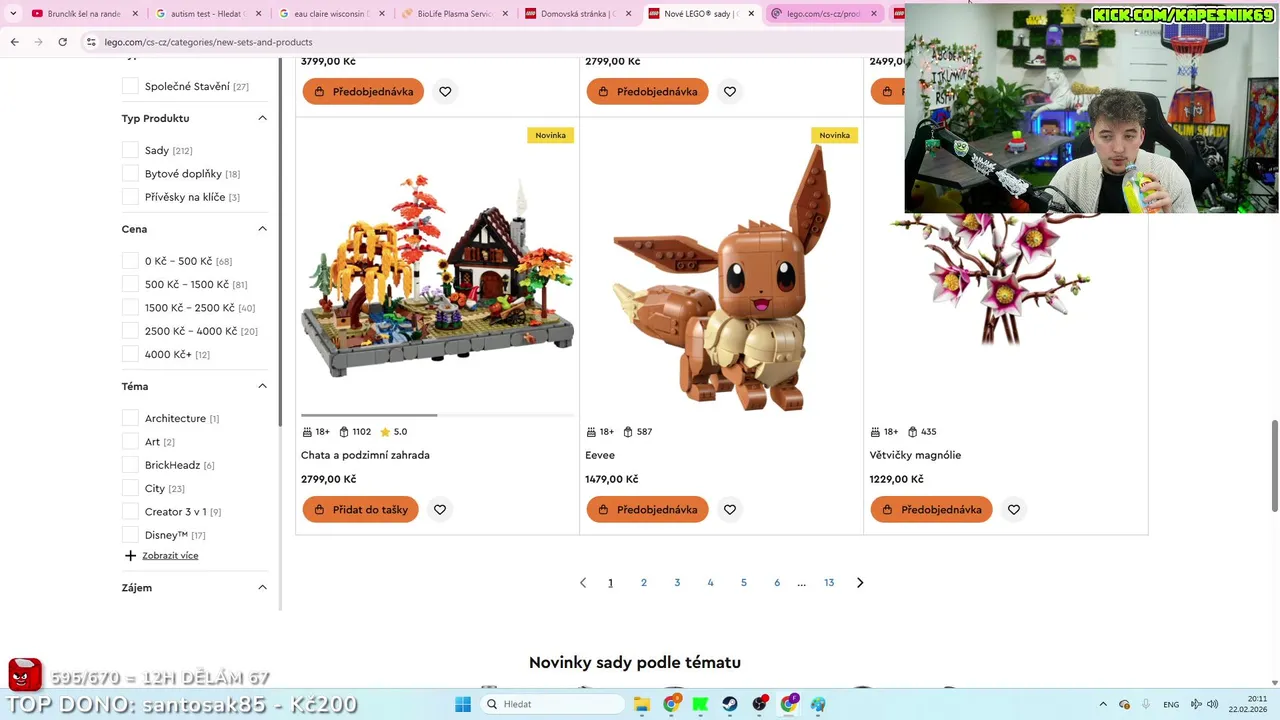1280x720 pixels.
Task: Go to results page 13
Action: point(829,583)
